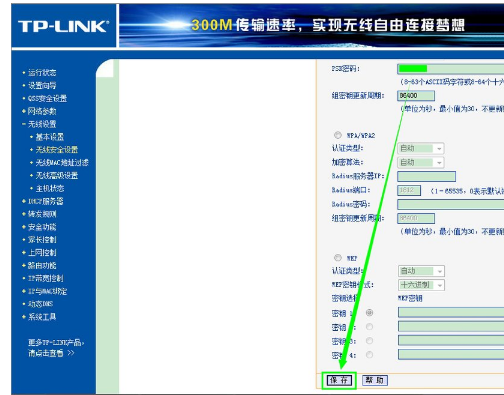Screen dimensions: 504x395
Task: Select 密钥 1 radio button
Action: coord(369,313)
